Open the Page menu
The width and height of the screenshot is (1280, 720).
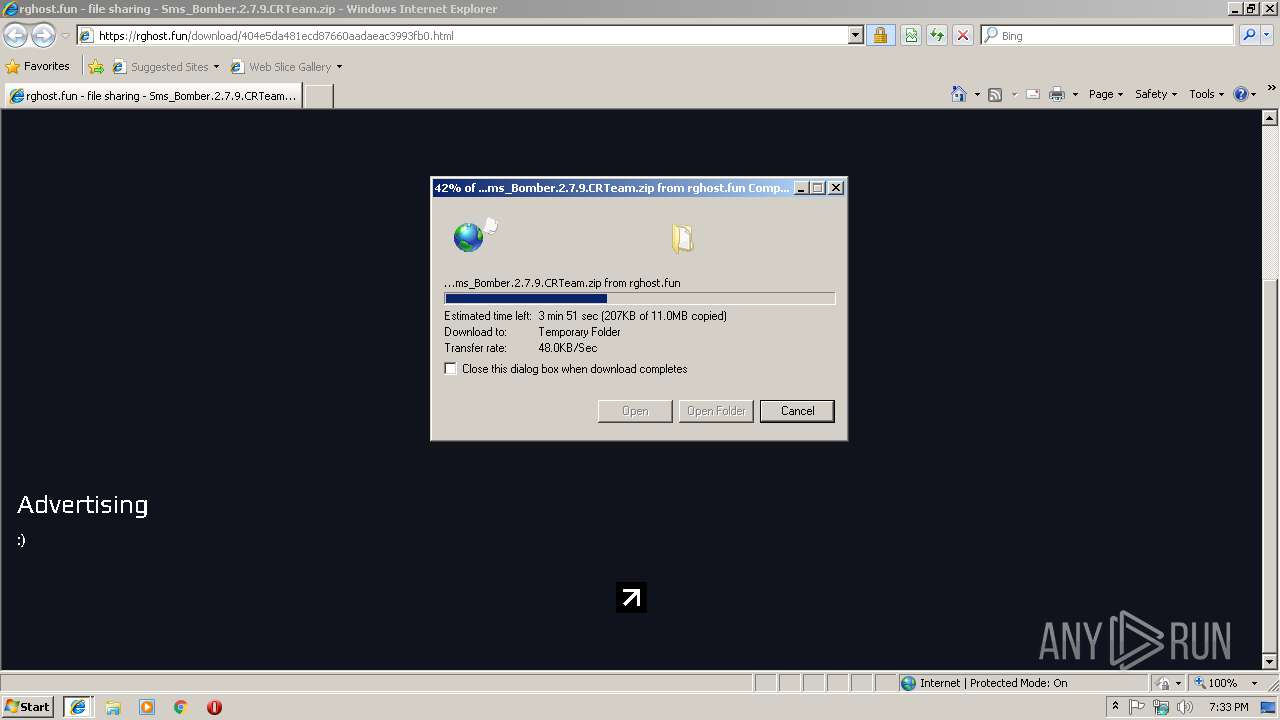(1106, 94)
